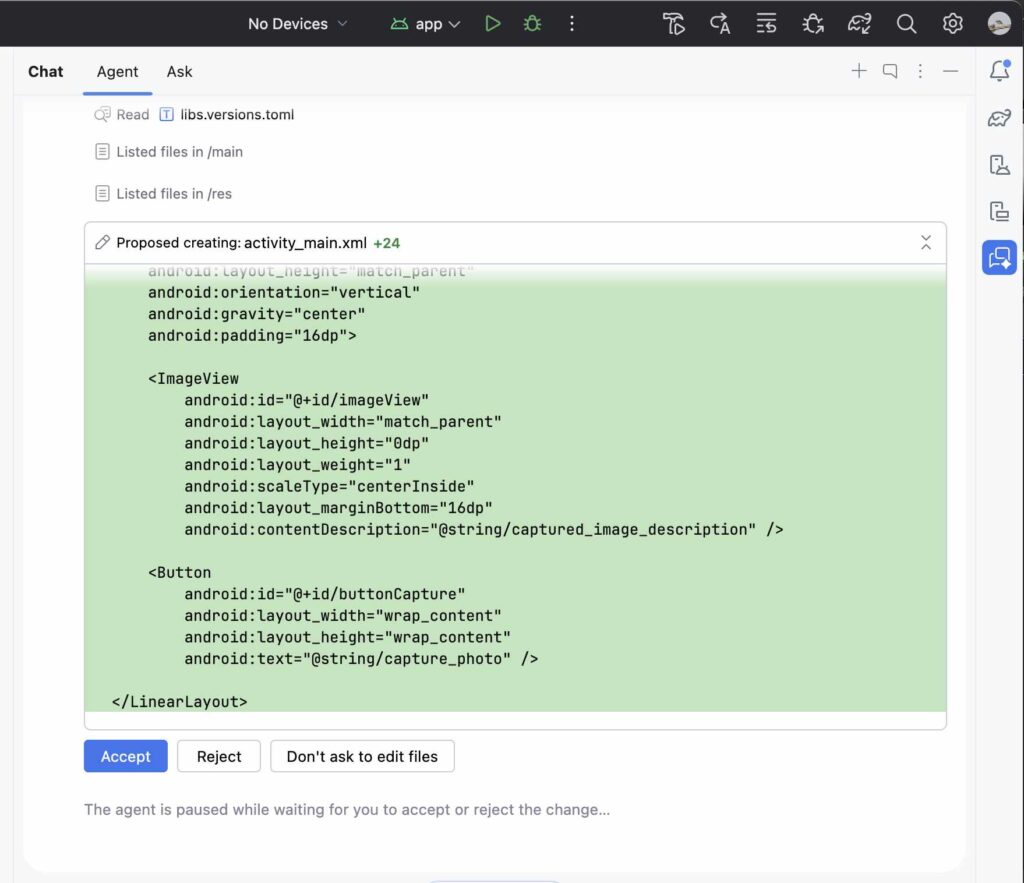Run the app with the green play icon
1024x883 pixels.
492,24
